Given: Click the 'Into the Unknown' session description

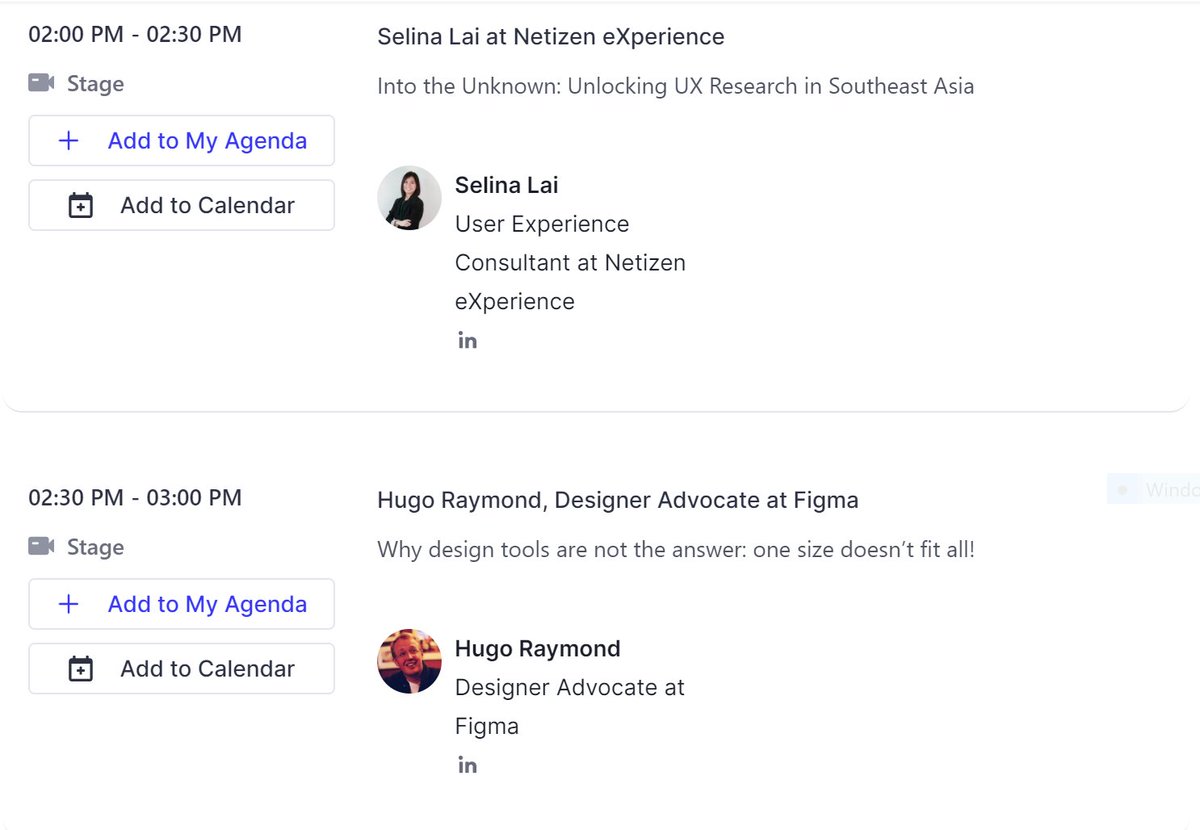Looking at the screenshot, I should [675, 86].
